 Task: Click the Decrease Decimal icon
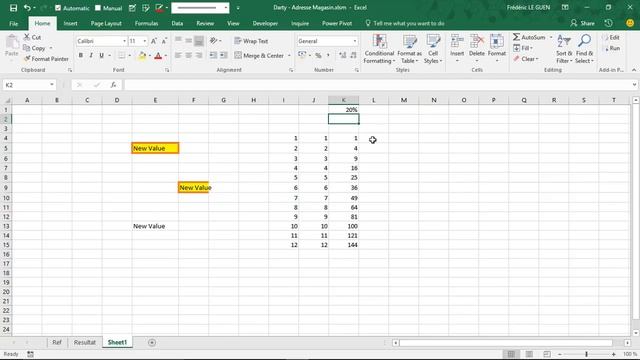click(x=353, y=56)
